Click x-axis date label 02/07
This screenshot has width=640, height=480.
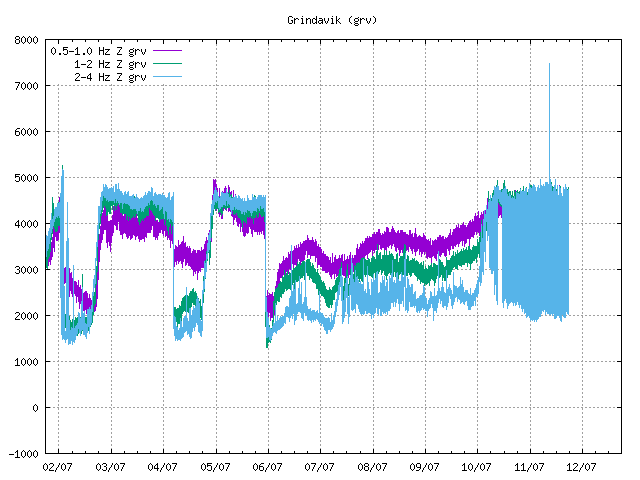tap(58, 467)
